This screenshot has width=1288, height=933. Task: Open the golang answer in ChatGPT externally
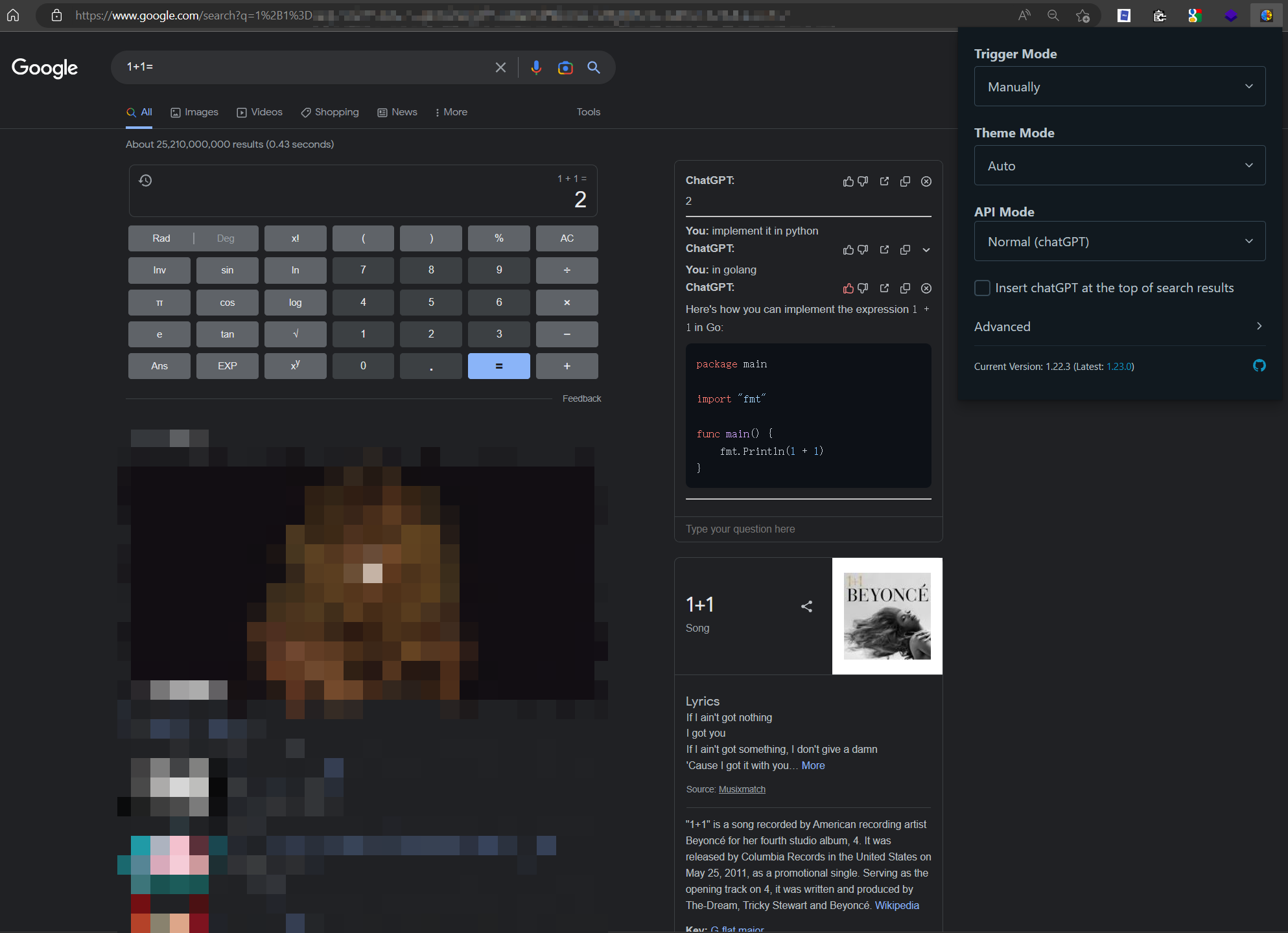click(x=884, y=288)
